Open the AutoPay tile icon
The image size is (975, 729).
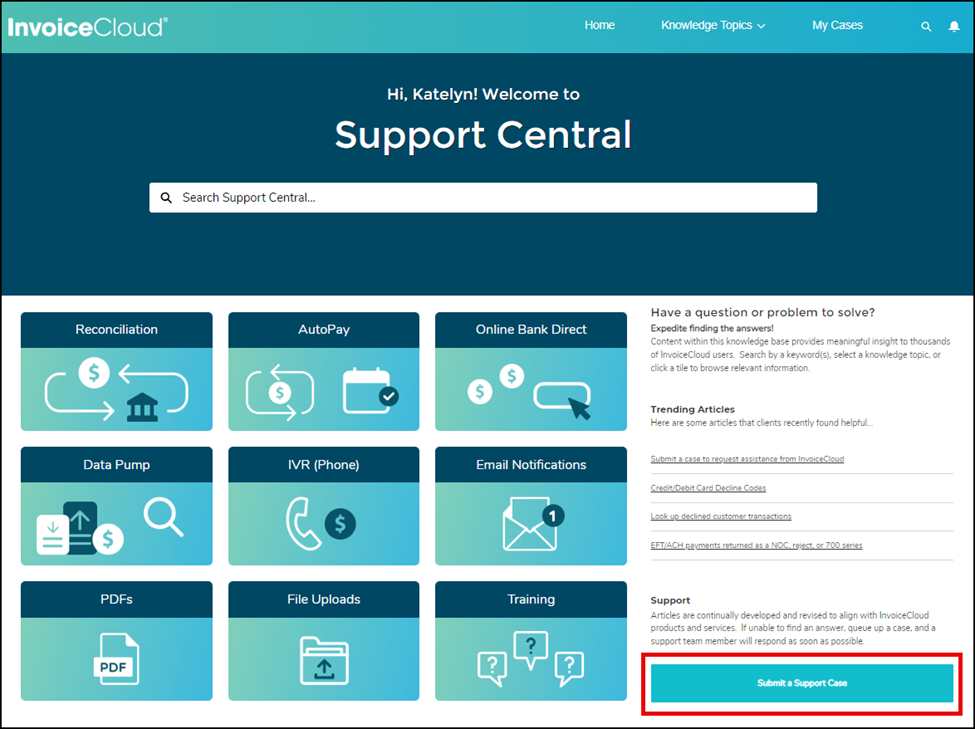tap(323, 392)
